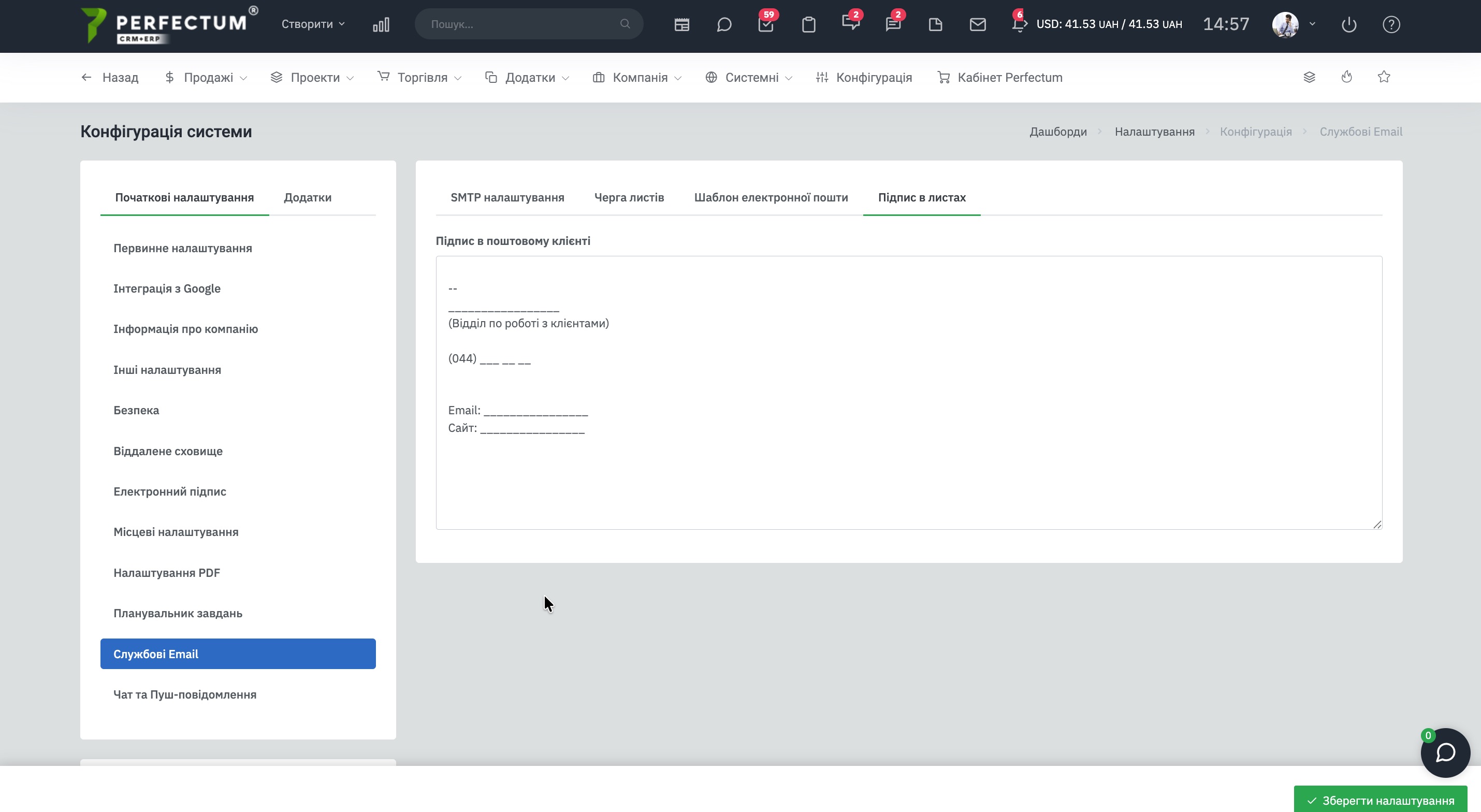The width and height of the screenshot is (1481, 812).
Task: Open the floating chat widget button
Action: [x=1445, y=752]
